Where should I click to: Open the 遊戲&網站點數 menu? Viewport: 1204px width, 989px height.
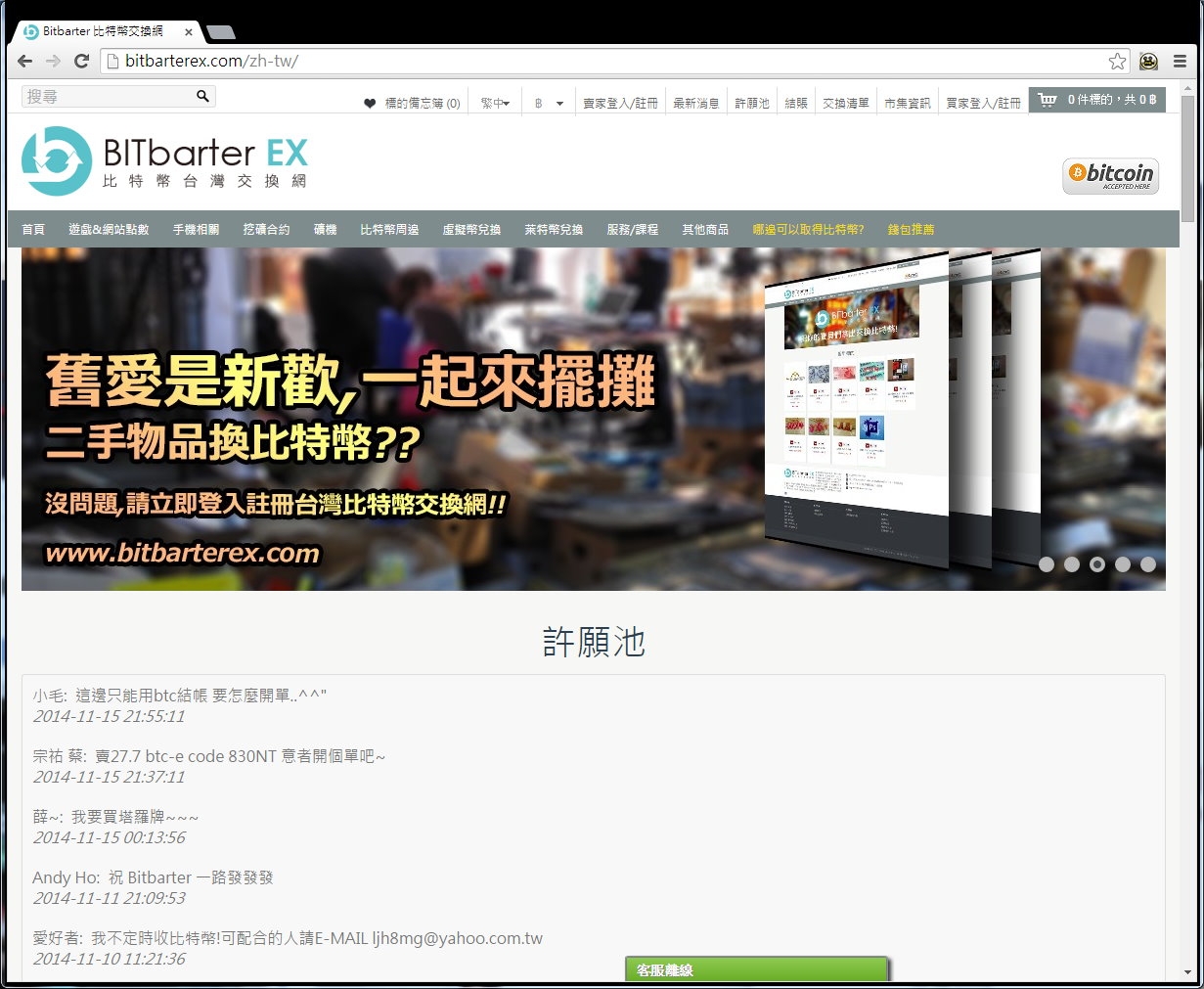coord(109,229)
